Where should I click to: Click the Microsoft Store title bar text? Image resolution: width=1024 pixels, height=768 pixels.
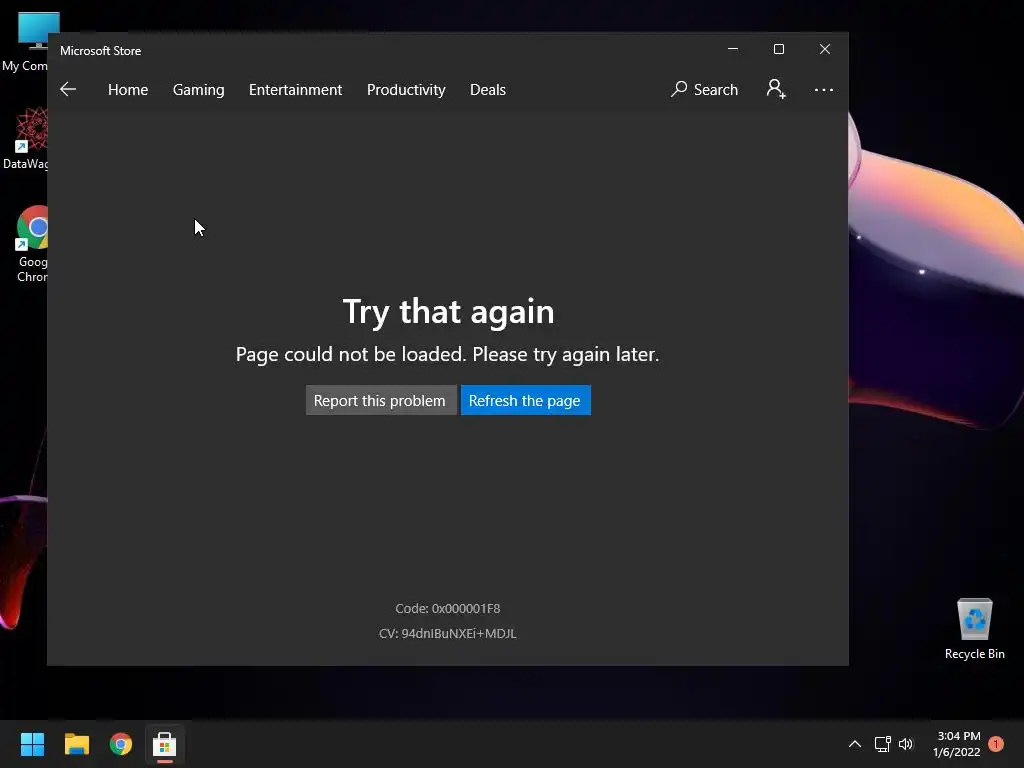click(x=101, y=50)
